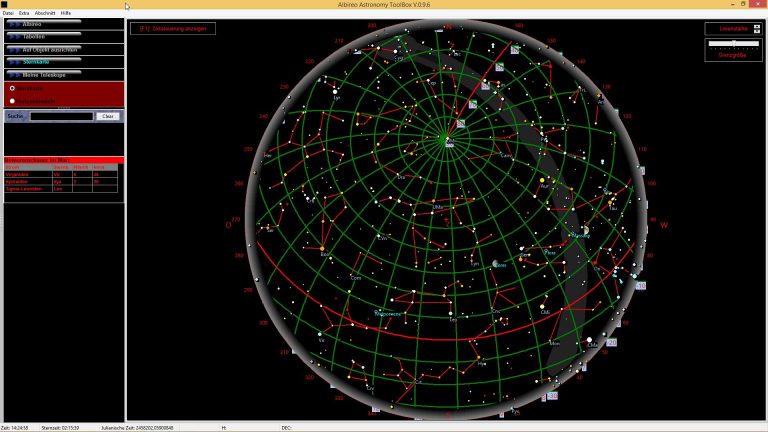Click the bright star Vega near Lyr
Screen dimensions: 768x432
(336, 92)
